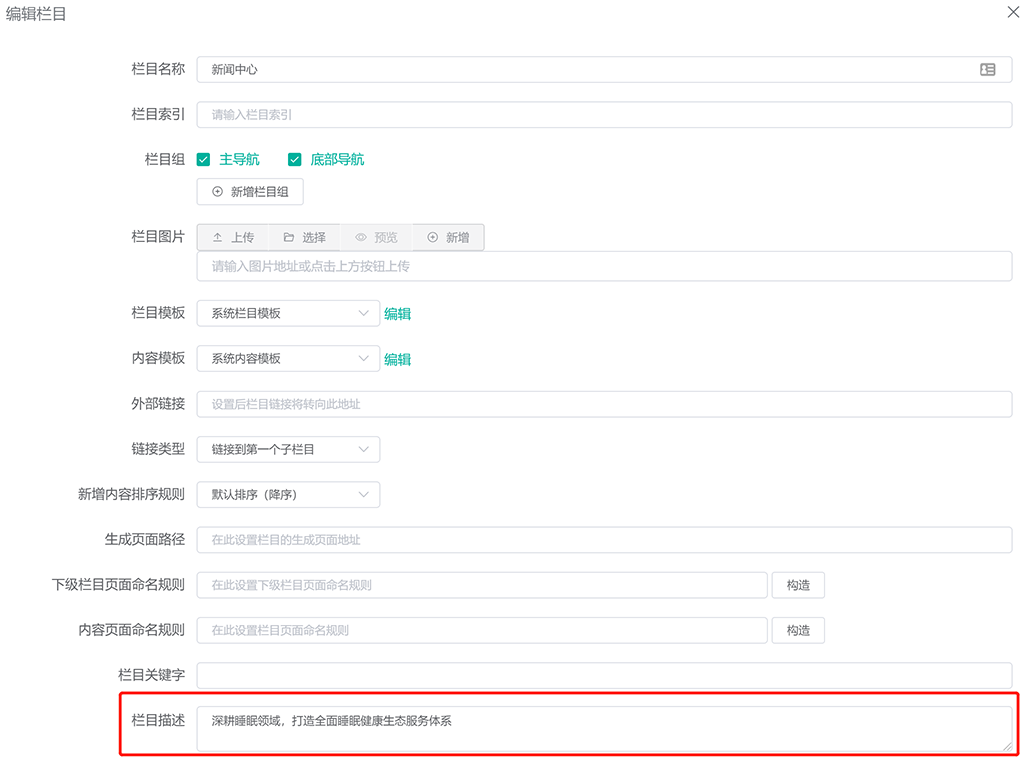
Task: Click the 选择 image button
Action: [304, 238]
